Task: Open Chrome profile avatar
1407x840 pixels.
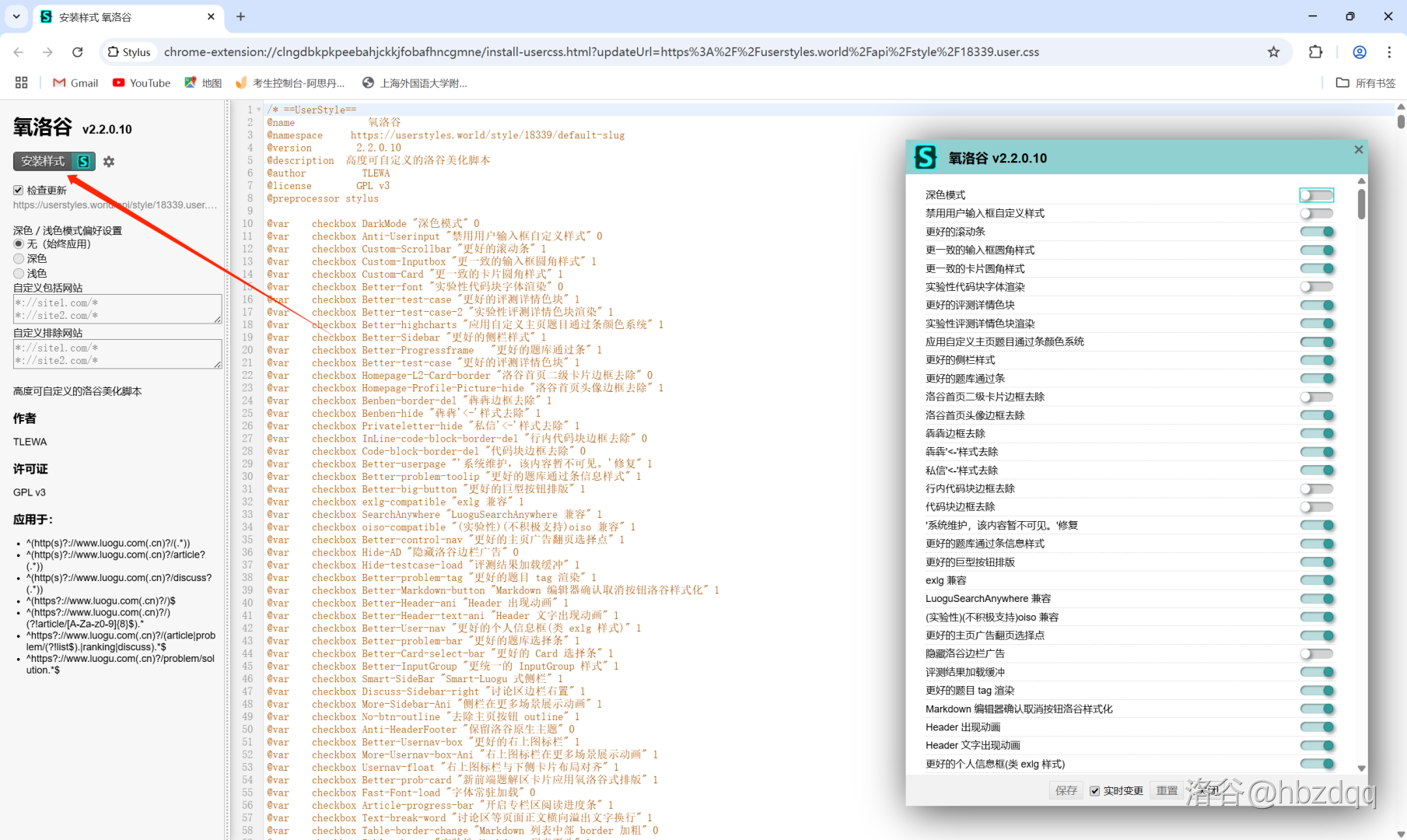Action: coord(1360,52)
